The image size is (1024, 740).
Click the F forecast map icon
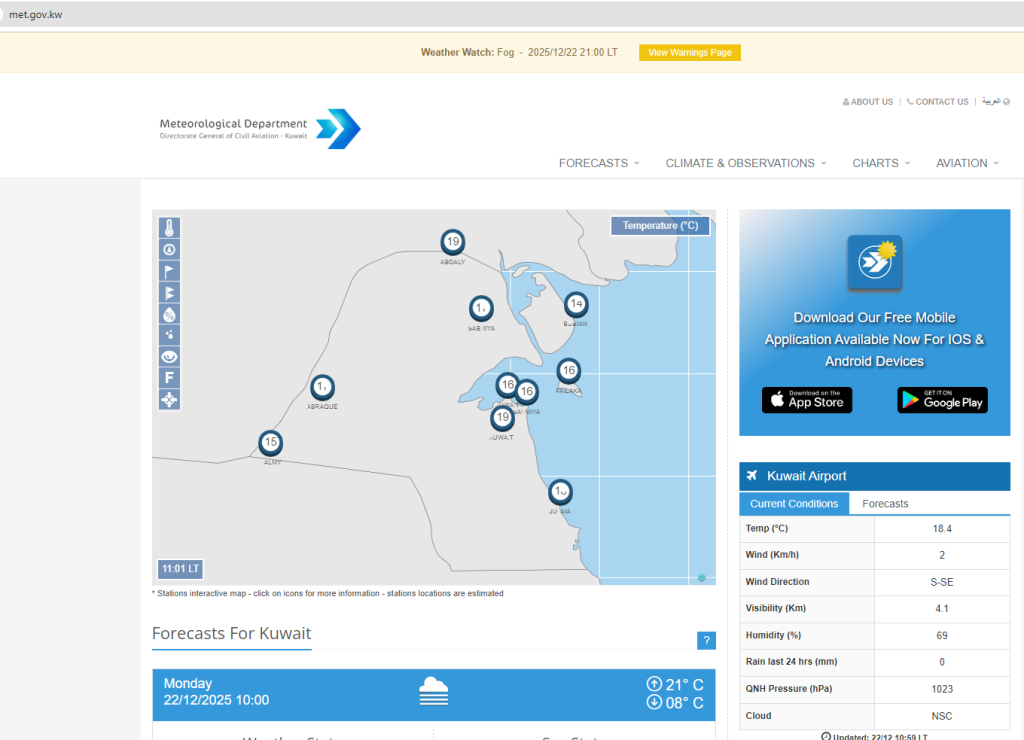[170, 378]
